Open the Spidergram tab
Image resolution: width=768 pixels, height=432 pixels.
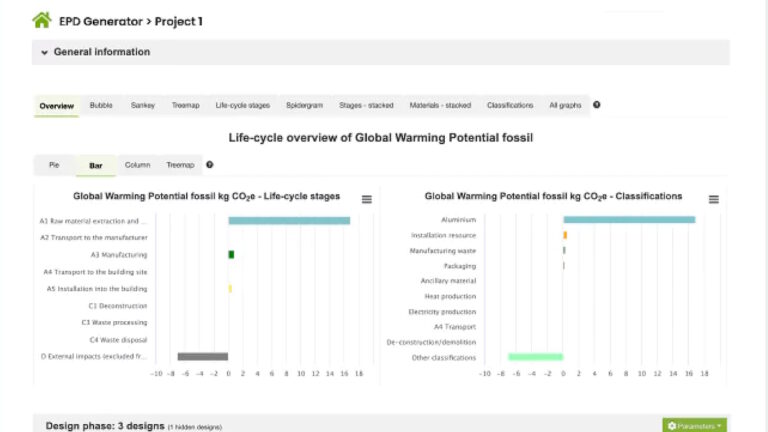pyautogui.click(x=305, y=105)
